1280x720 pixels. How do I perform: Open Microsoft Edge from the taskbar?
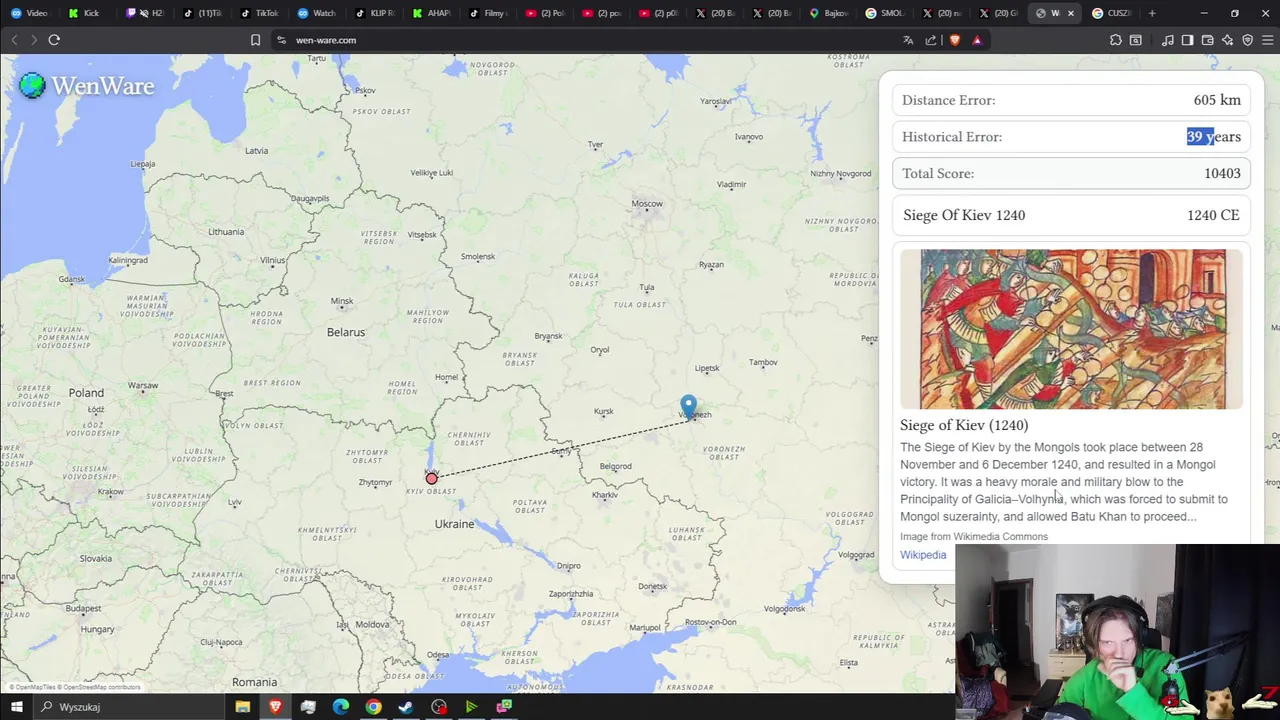point(340,707)
